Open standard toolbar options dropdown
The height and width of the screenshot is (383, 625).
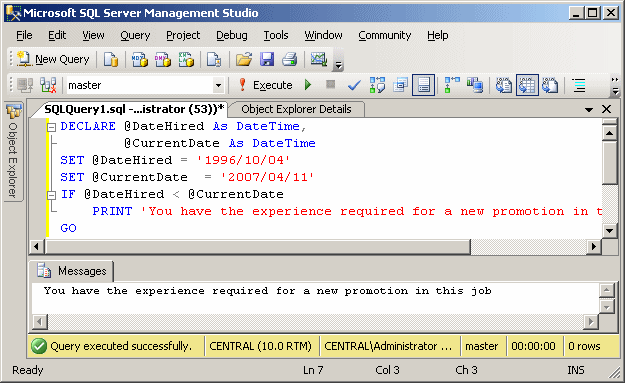pyautogui.click(x=338, y=61)
